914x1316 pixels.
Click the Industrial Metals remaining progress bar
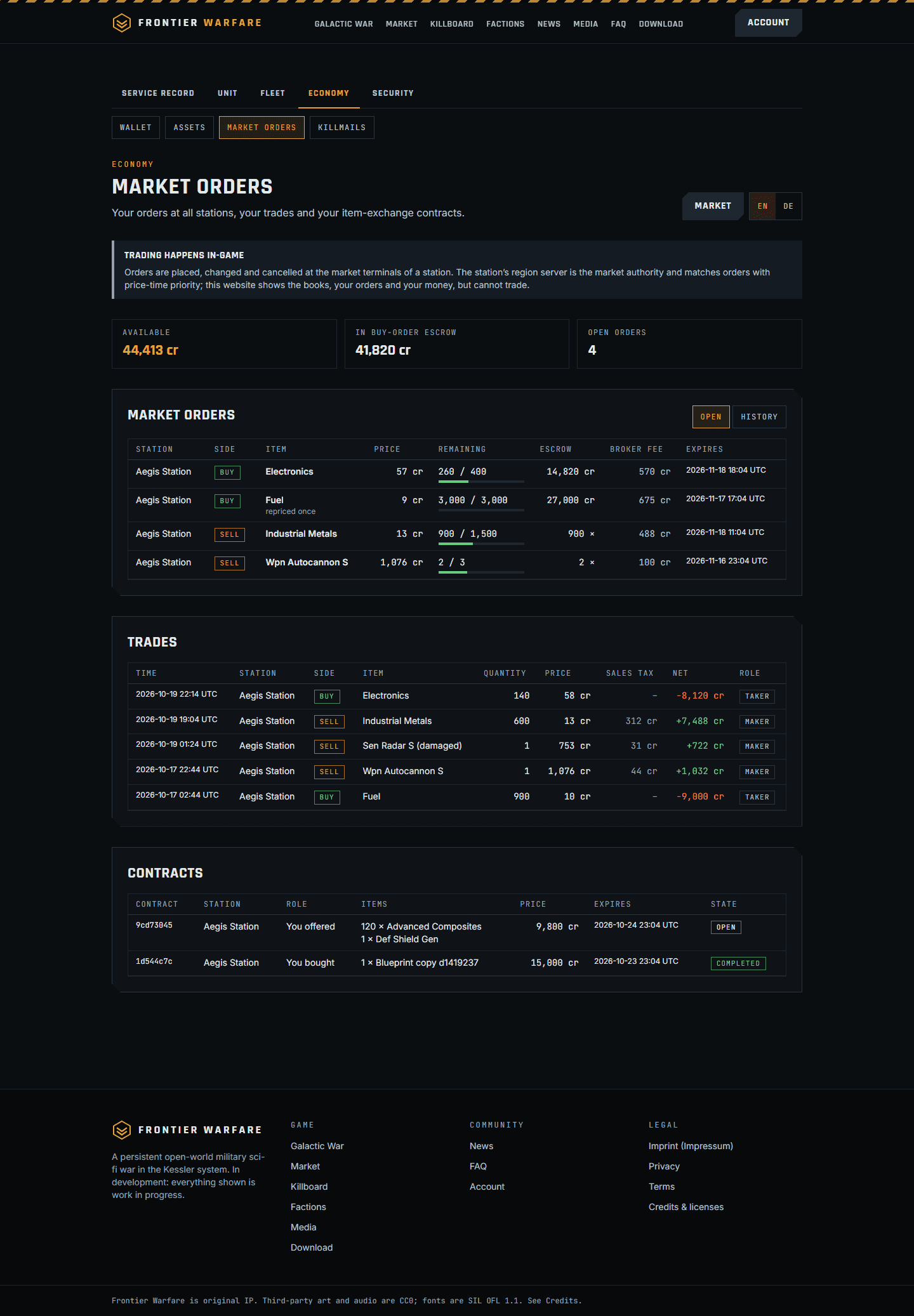click(481, 544)
